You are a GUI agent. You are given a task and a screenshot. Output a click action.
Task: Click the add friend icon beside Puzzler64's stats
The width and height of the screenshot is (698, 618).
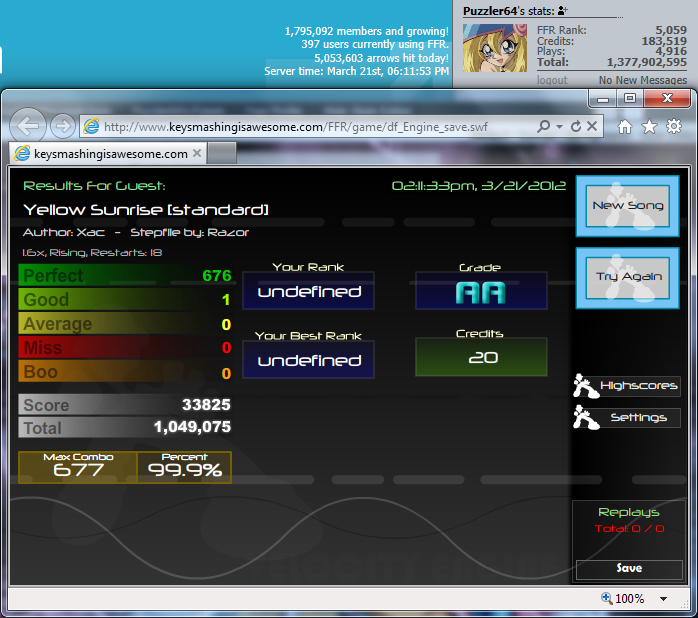(x=562, y=11)
